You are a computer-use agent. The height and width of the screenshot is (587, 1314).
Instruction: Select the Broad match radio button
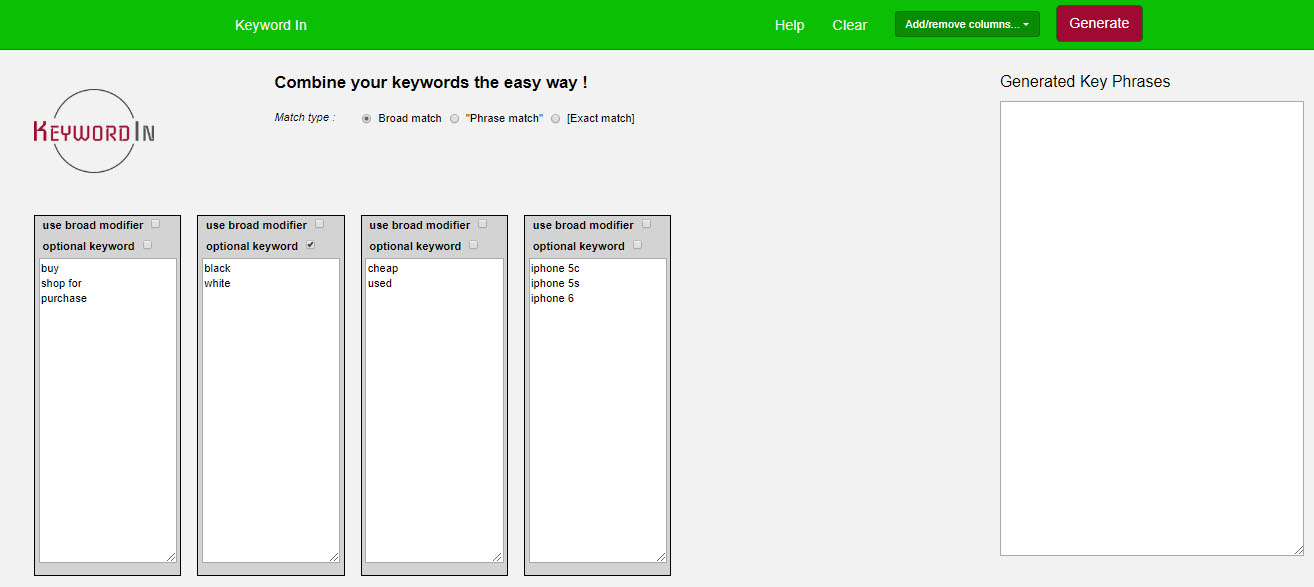(x=366, y=118)
